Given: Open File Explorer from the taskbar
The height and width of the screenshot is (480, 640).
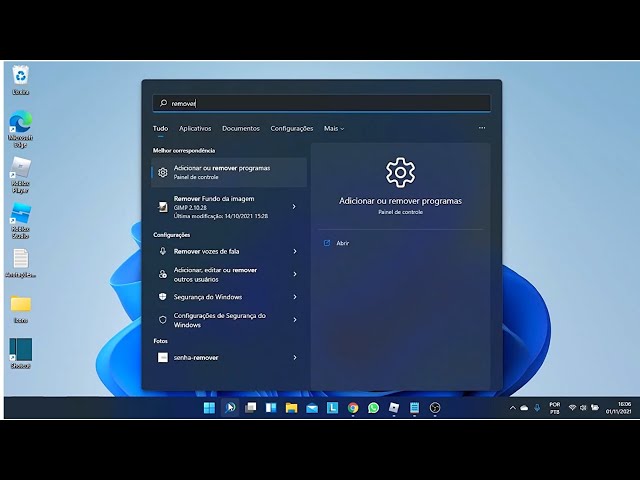Looking at the screenshot, I should tap(291, 408).
